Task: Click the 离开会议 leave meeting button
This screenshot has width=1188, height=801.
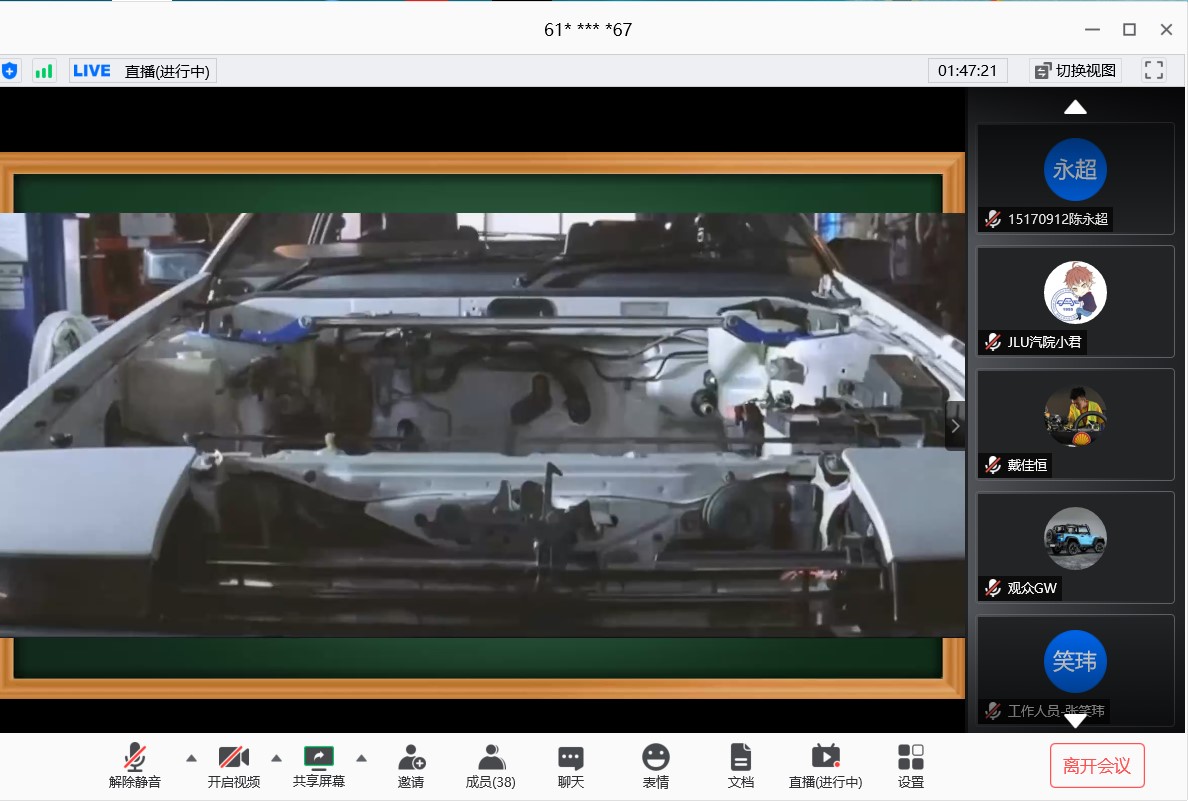Action: [1096, 766]
